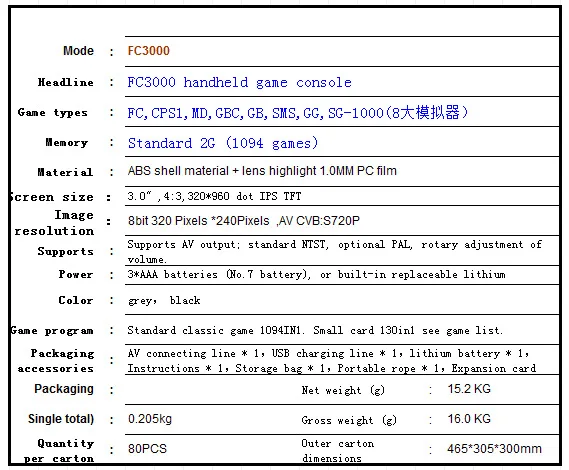Select the screen size value '3.0", 4:3, 320*960'
The height and width of the screenshot is (470, 569).
[214, 196]
